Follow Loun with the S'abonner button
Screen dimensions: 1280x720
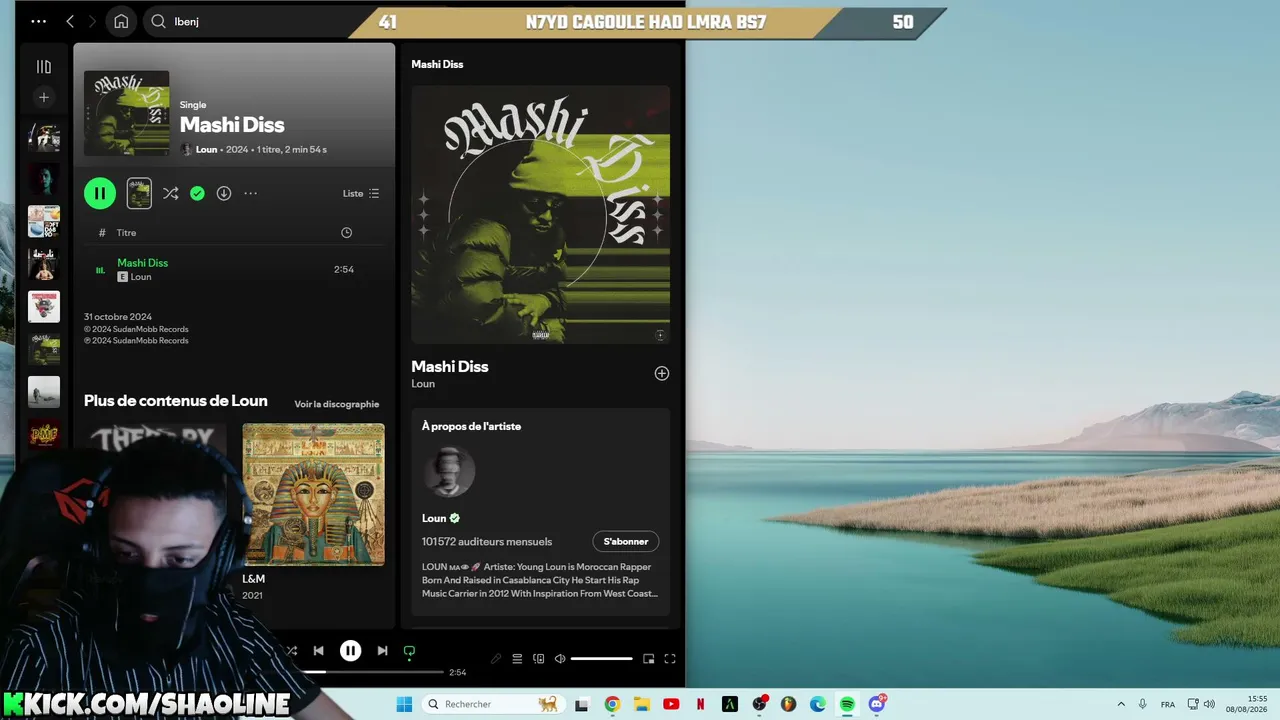[x=626, y=541]
